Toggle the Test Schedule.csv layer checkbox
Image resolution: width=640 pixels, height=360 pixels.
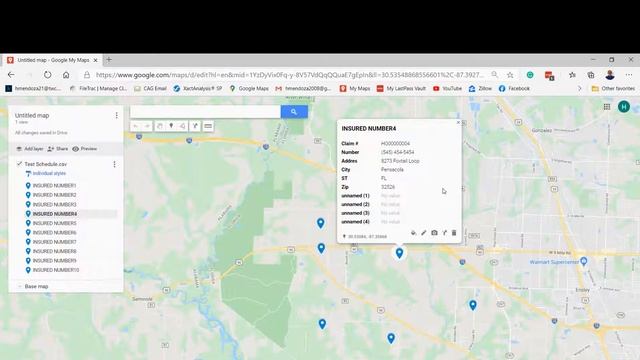pyautogui.click(x=19, y=164)
